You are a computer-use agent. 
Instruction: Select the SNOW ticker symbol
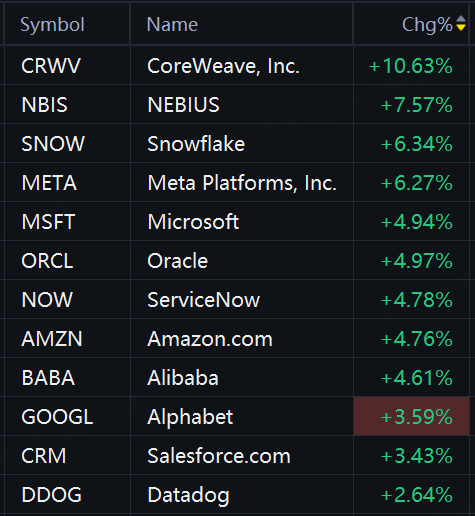point(53,144)
